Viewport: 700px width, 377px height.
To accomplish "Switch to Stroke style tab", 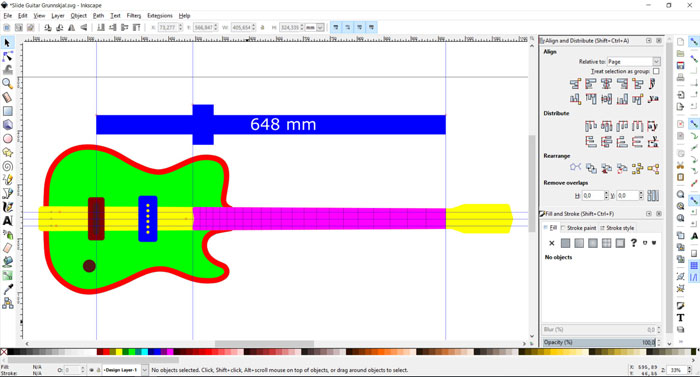I will pos(617,228).
